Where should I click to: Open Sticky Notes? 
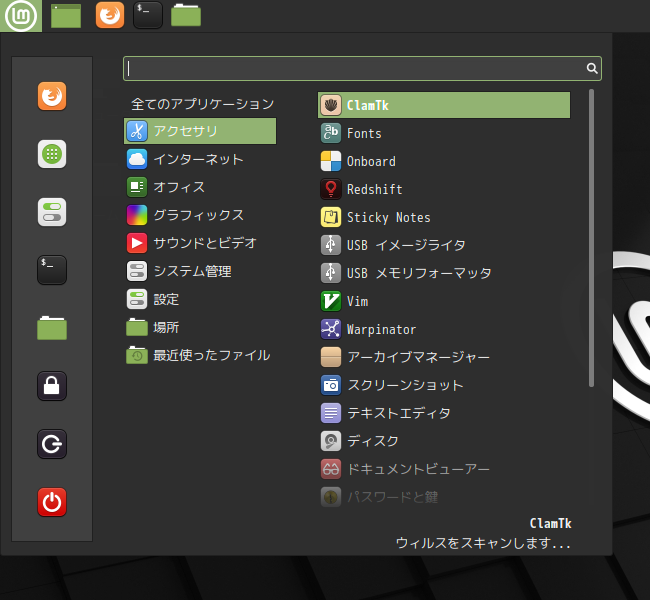[x=444, y=217]
